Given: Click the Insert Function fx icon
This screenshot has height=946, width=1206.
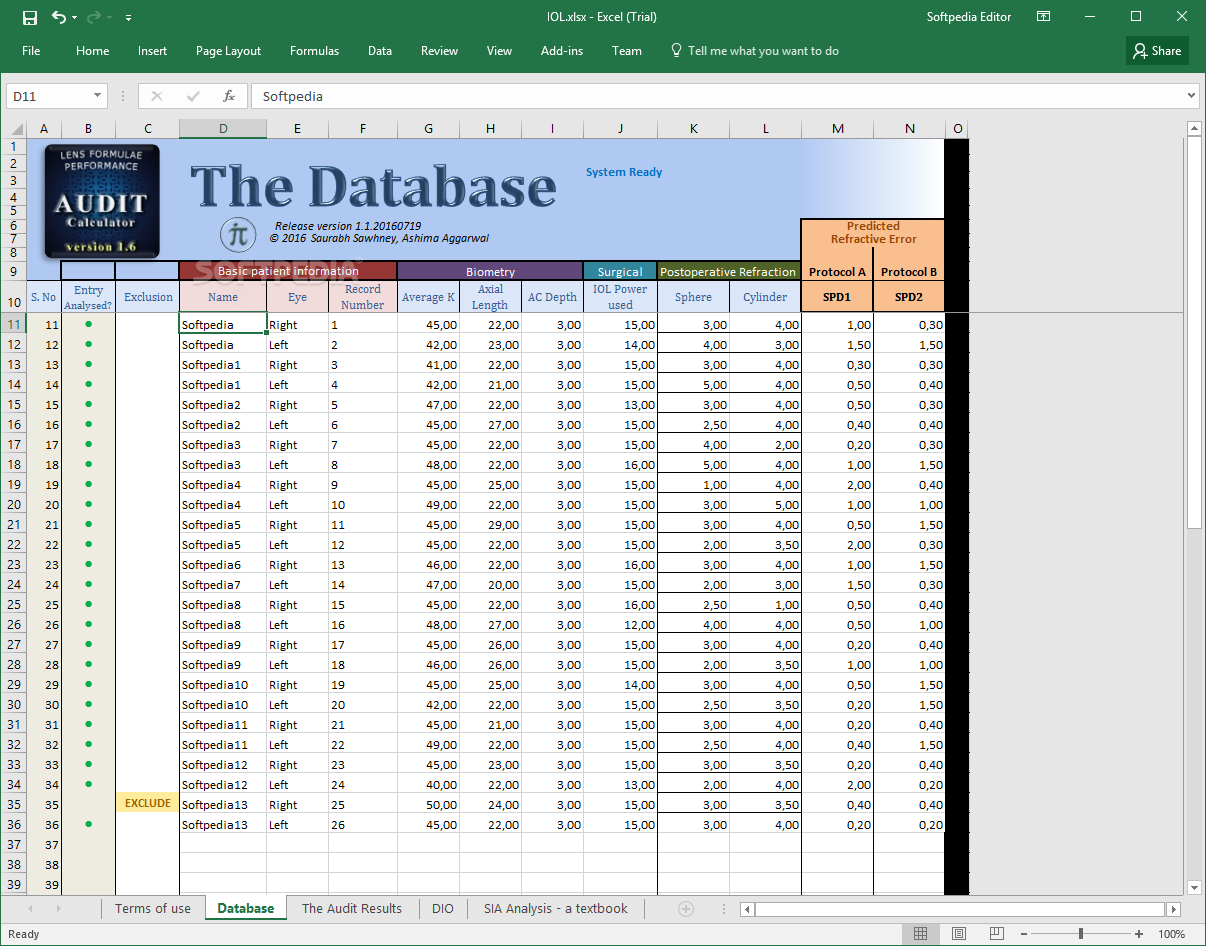Looking at the screenshot, I should pos(229,96).
